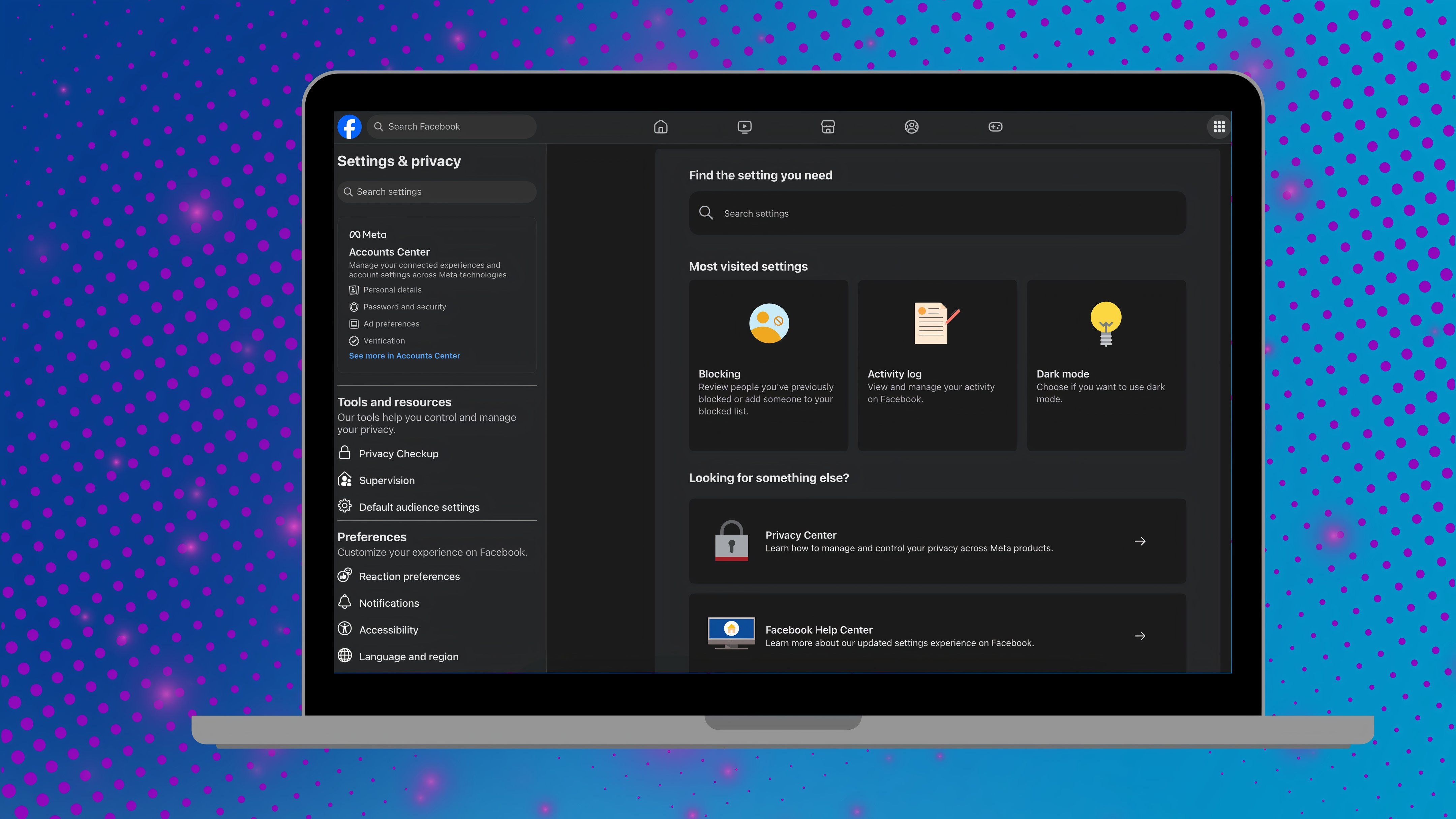Focus the main Search settings box
This screenshot has height=819, width=1456.
click(x=937, y=213)
